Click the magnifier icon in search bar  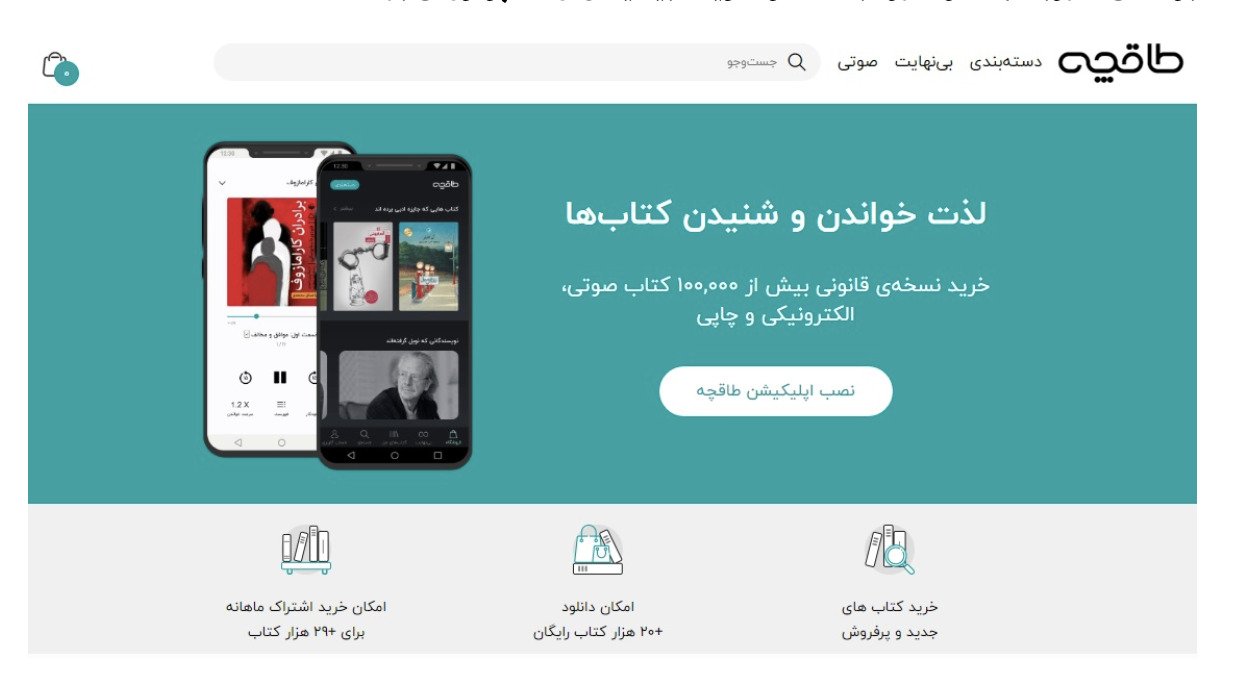(797, 62)
